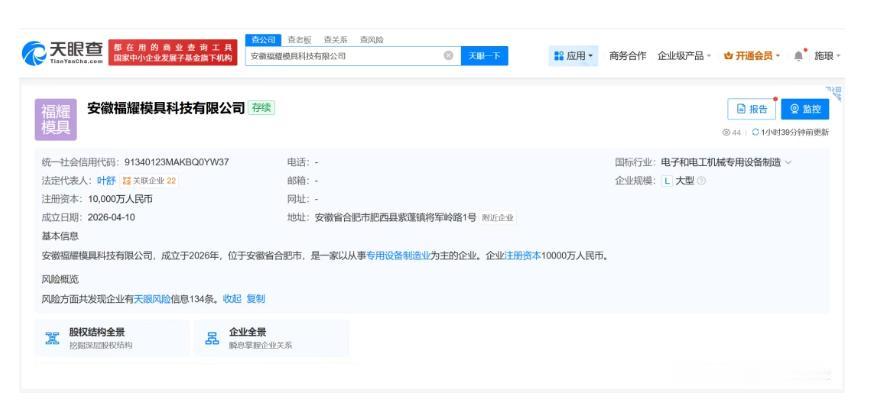Open the 注册资本 link in description
Viewport: 870px width, 402px height.
[x=523, y=256]
